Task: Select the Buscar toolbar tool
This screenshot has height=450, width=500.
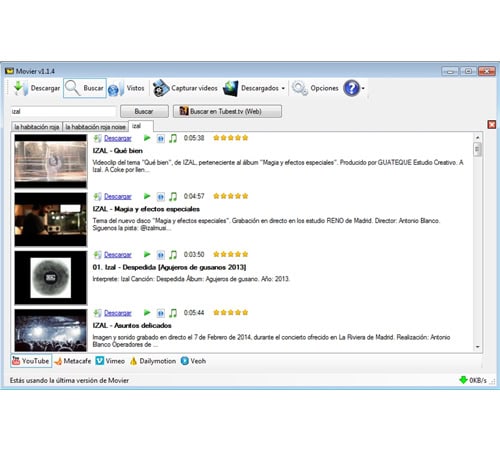Action: pyautogui.click(x=85, y=88)
